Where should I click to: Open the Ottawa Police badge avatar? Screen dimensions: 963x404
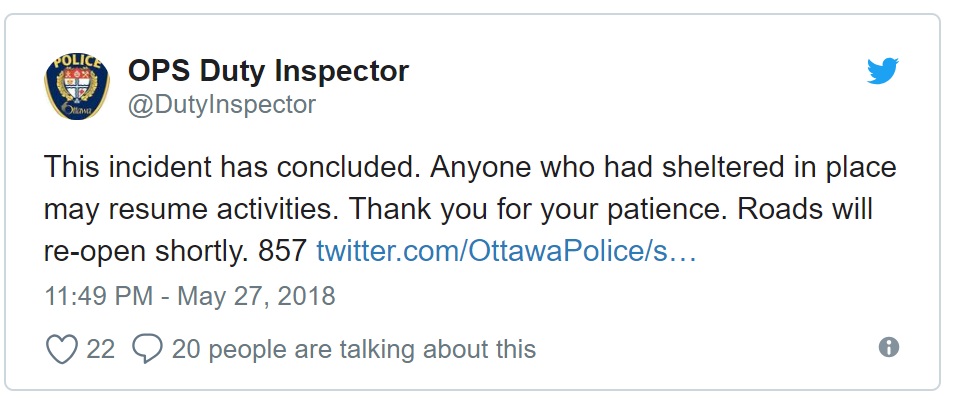(x=77, y=87)
